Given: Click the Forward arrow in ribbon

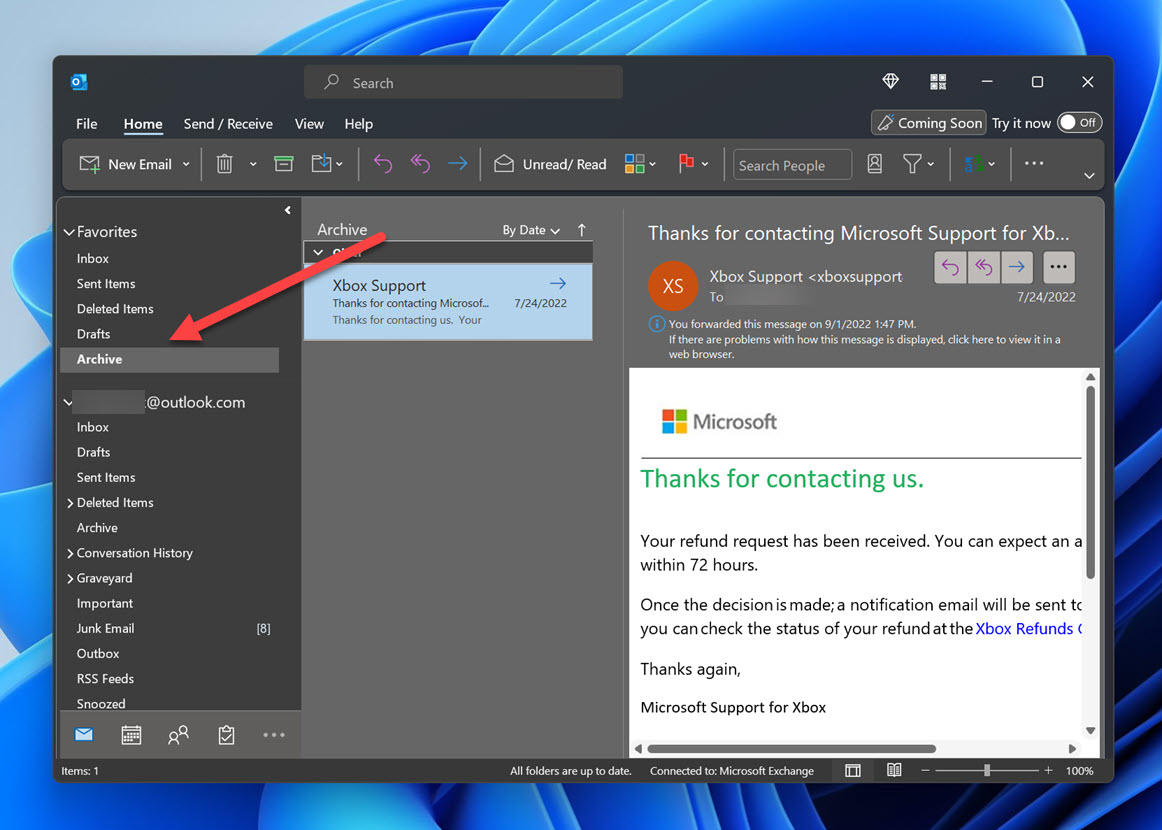Looking at the screenshot, I should click(x=457, y=164).
